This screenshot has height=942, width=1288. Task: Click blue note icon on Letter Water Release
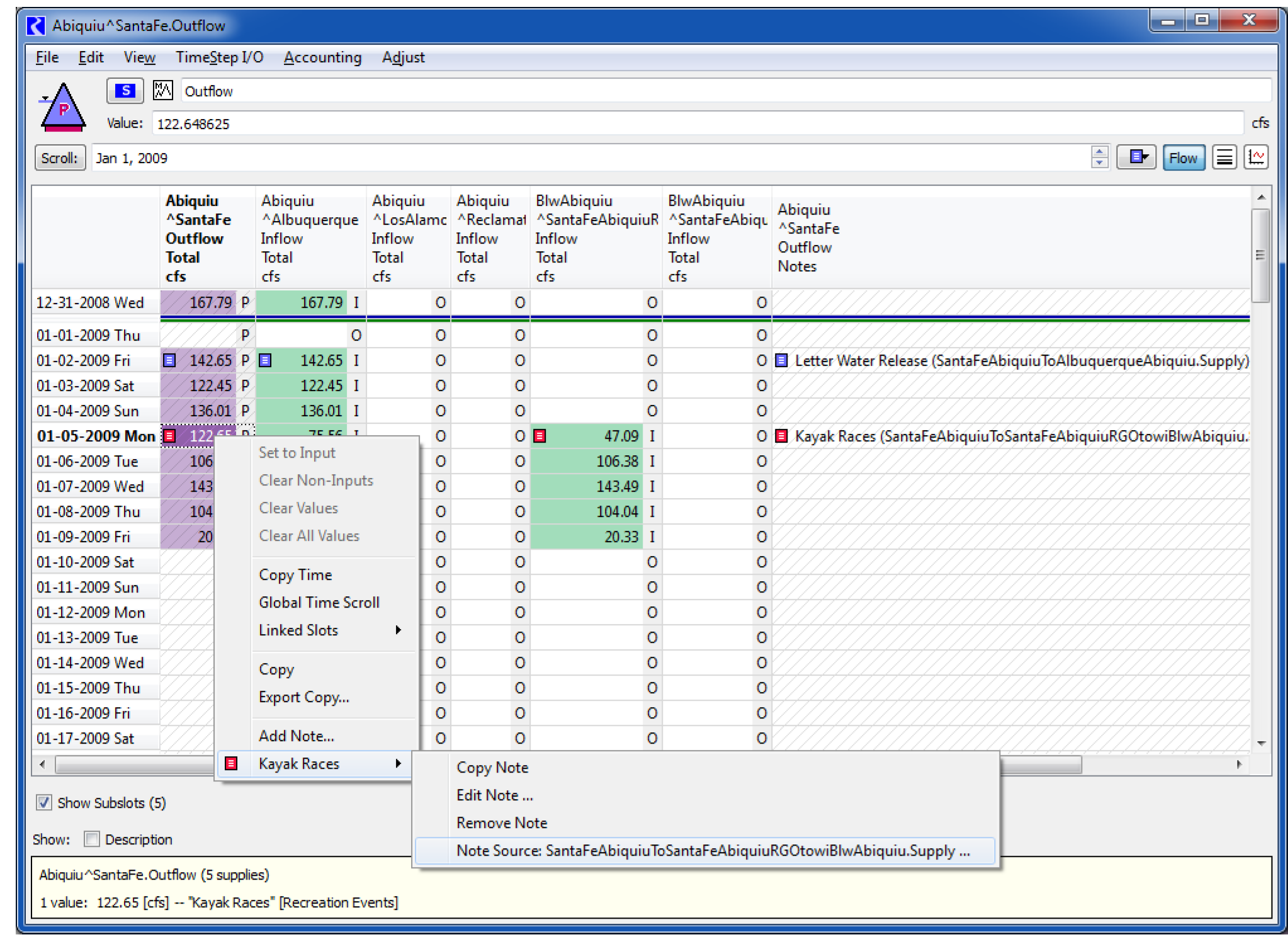tap(782, 361)
